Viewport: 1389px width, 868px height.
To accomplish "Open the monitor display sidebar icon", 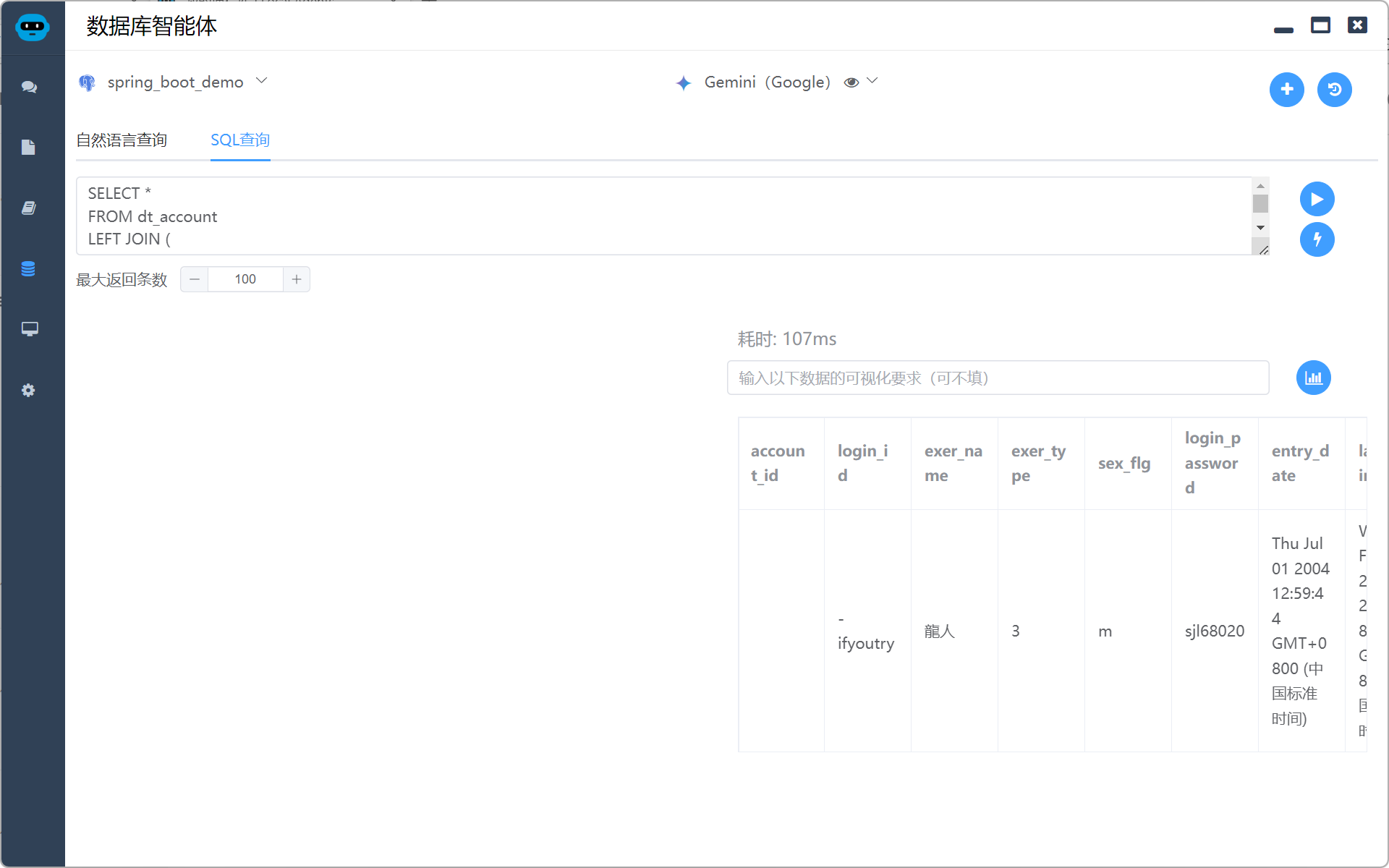I will pyautogui.click(x=29, y=329).
